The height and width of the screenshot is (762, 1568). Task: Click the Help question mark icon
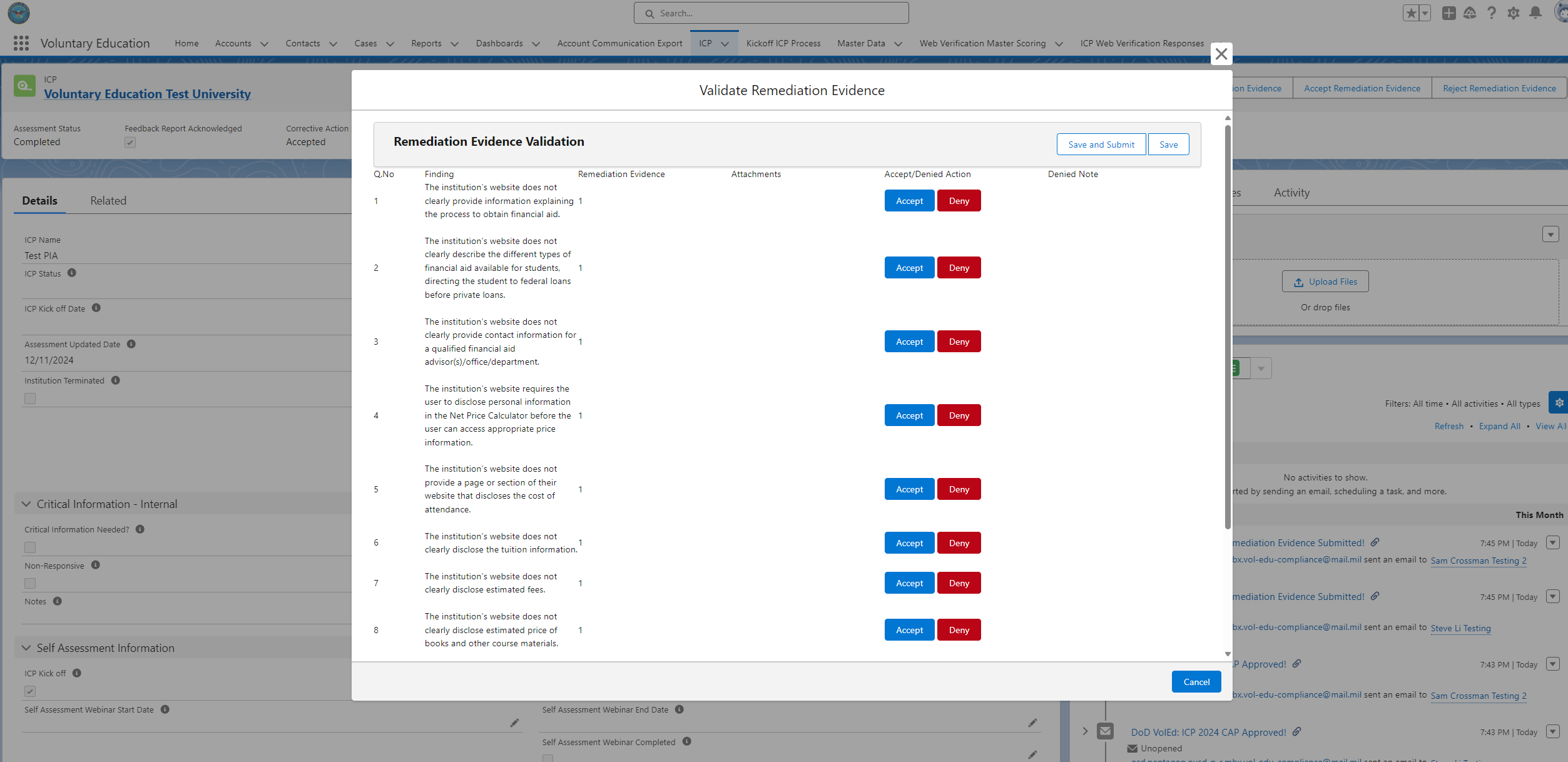click(1492, 13)
